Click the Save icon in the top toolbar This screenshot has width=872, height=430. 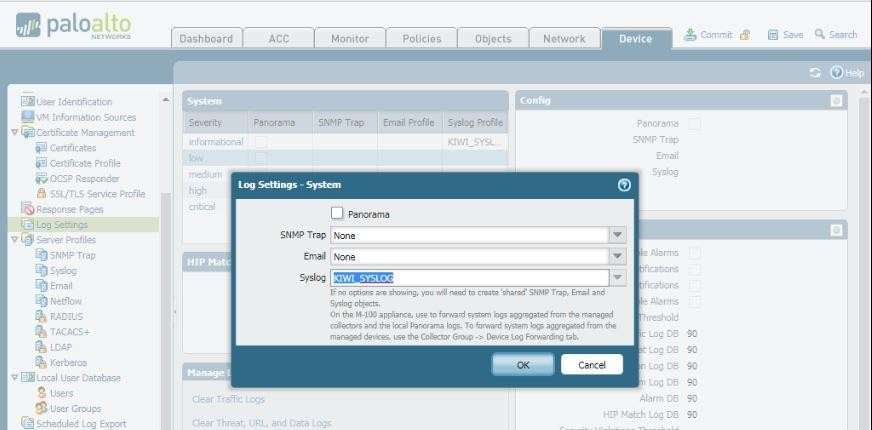773,35
